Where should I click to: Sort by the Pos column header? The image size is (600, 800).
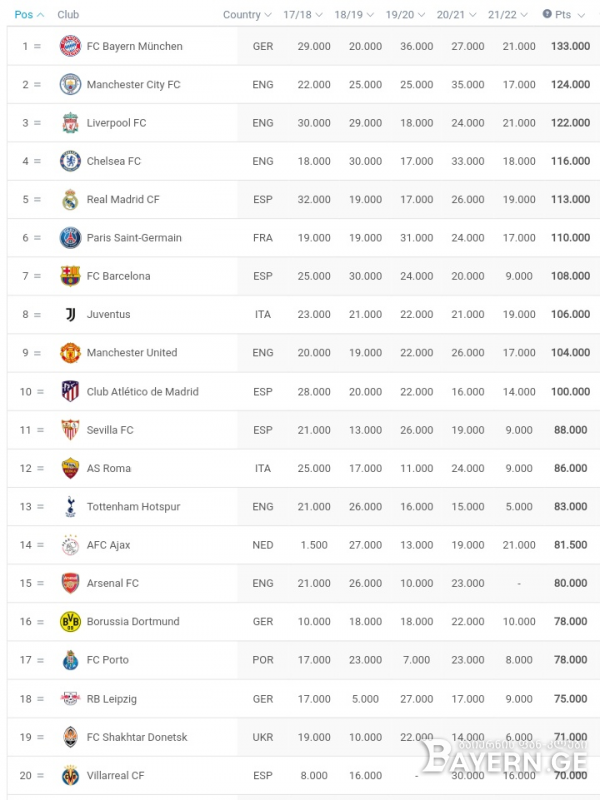click(29, 15)
